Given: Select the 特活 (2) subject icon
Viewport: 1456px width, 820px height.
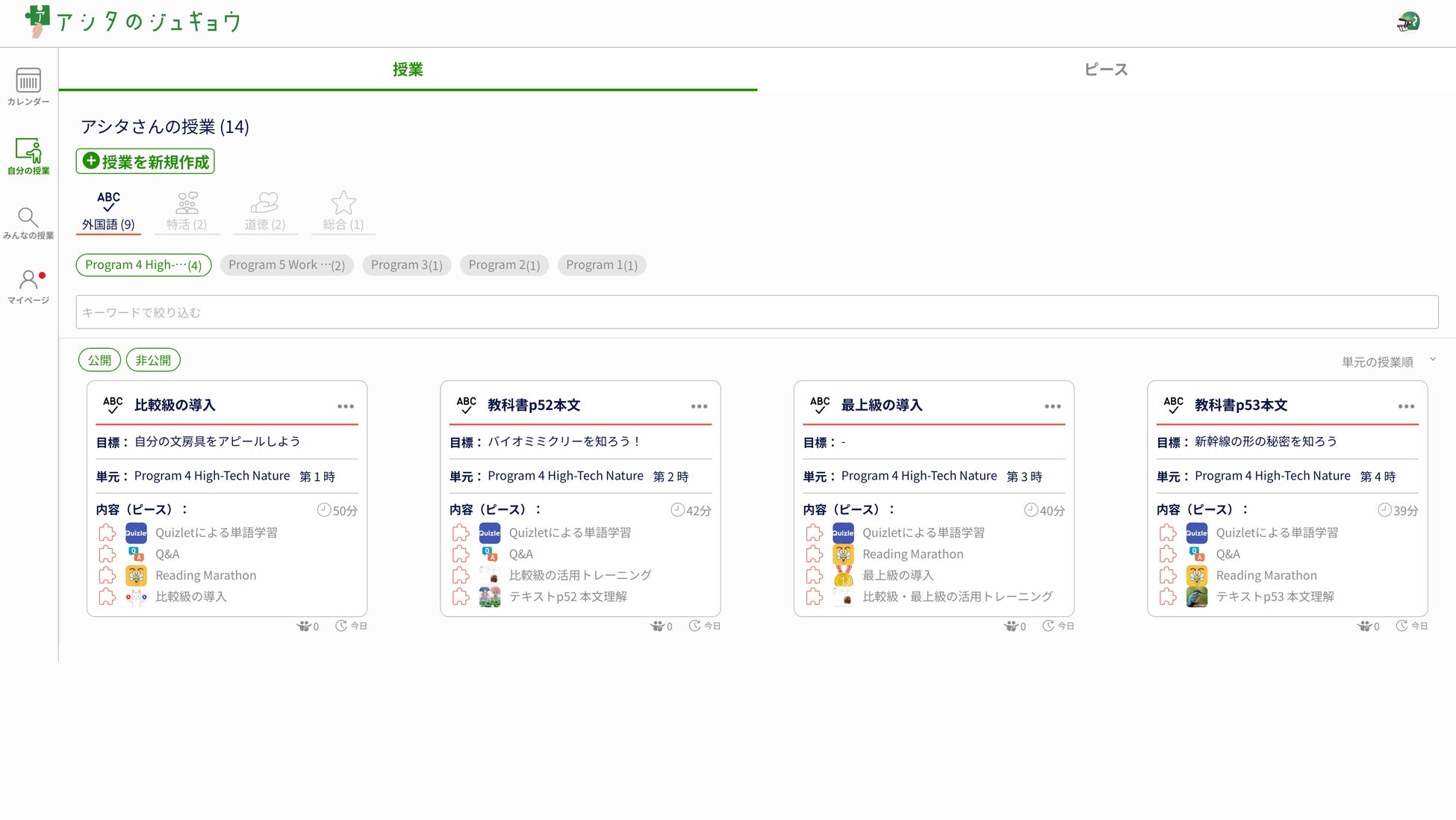Looking at the screenshot, I should (x=187, y=203).
